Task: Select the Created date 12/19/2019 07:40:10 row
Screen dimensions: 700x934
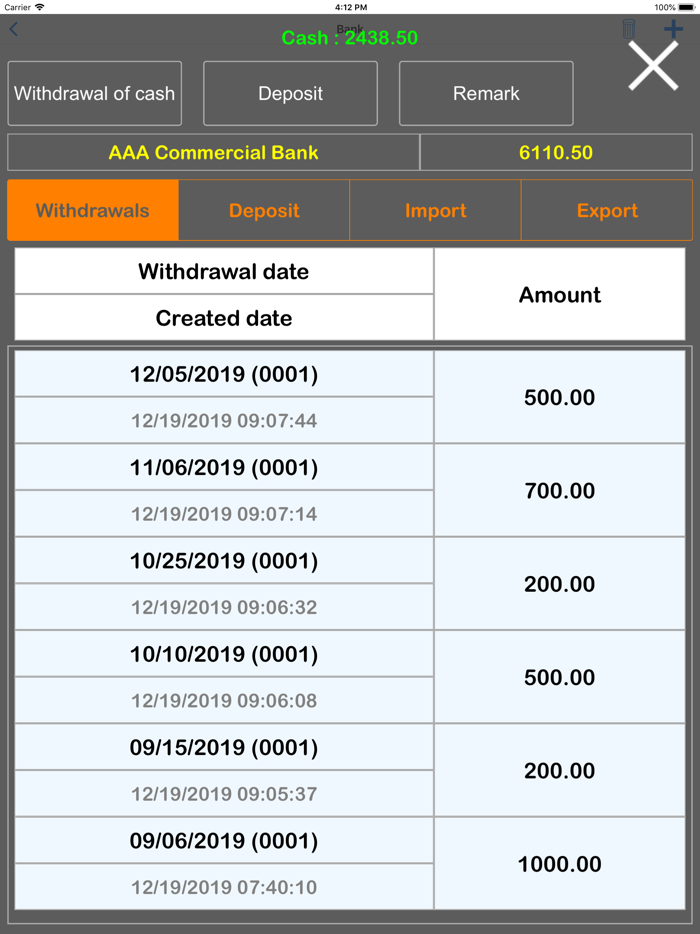Action: (222, 887)
